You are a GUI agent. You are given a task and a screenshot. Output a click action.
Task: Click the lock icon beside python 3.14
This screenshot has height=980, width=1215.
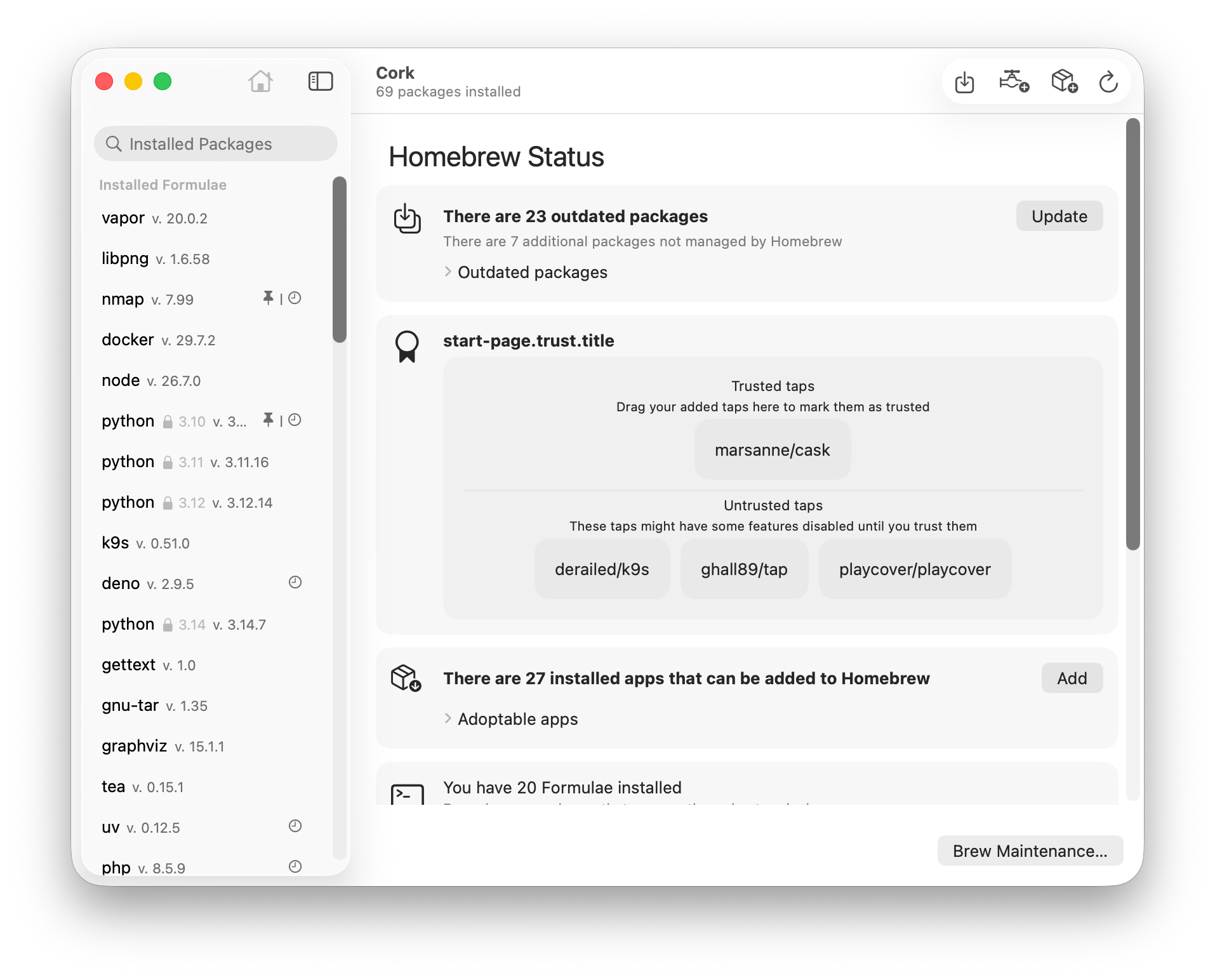[168, 625]
